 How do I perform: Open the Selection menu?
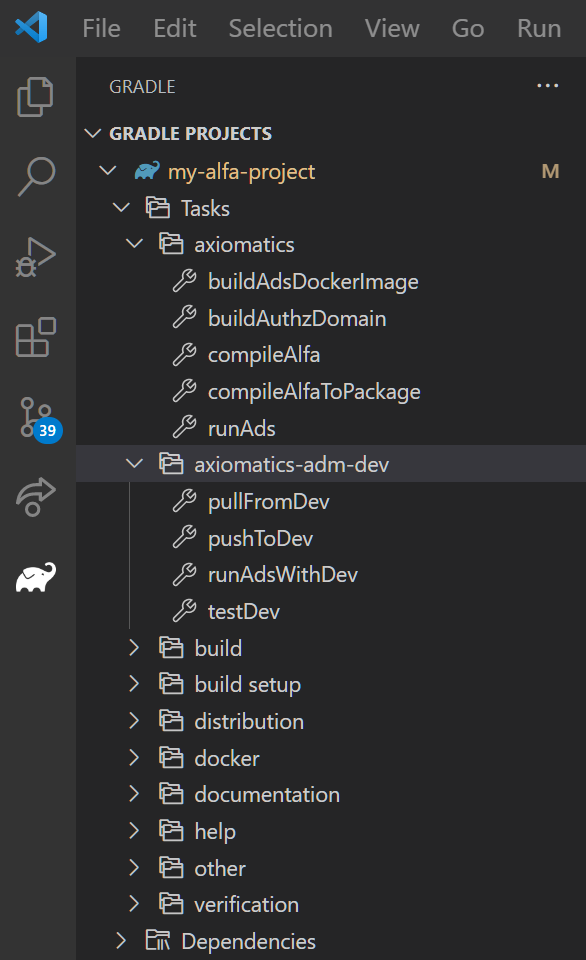(280, 28)
